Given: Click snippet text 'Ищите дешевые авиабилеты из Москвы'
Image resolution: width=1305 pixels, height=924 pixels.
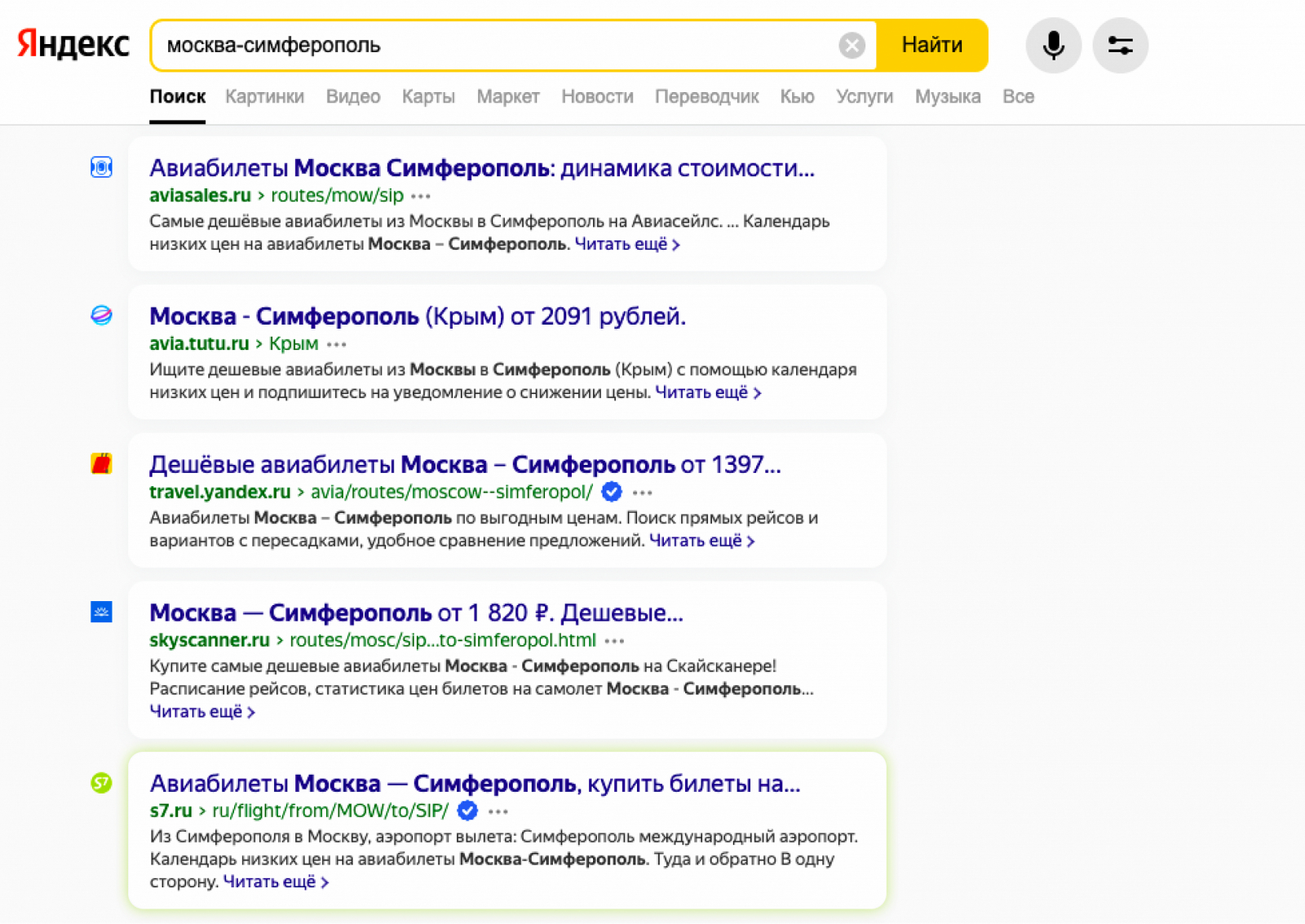Looking at the screenshot, I should (312, 369).
